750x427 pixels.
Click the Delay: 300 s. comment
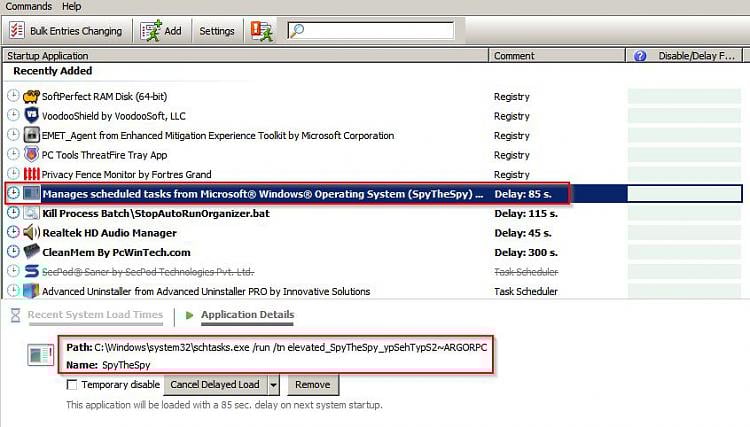526,252
